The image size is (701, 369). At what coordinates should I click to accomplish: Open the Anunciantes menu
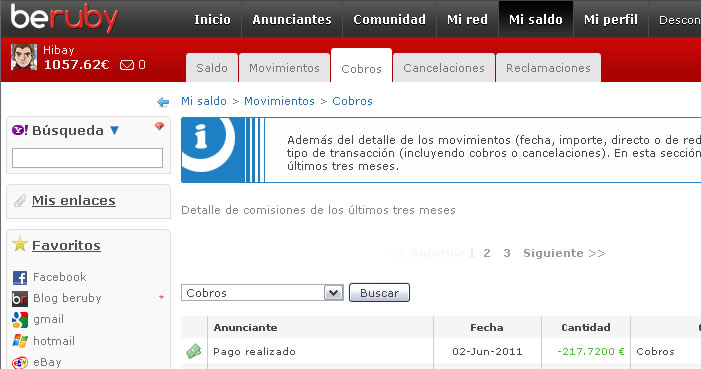point(292,19)
